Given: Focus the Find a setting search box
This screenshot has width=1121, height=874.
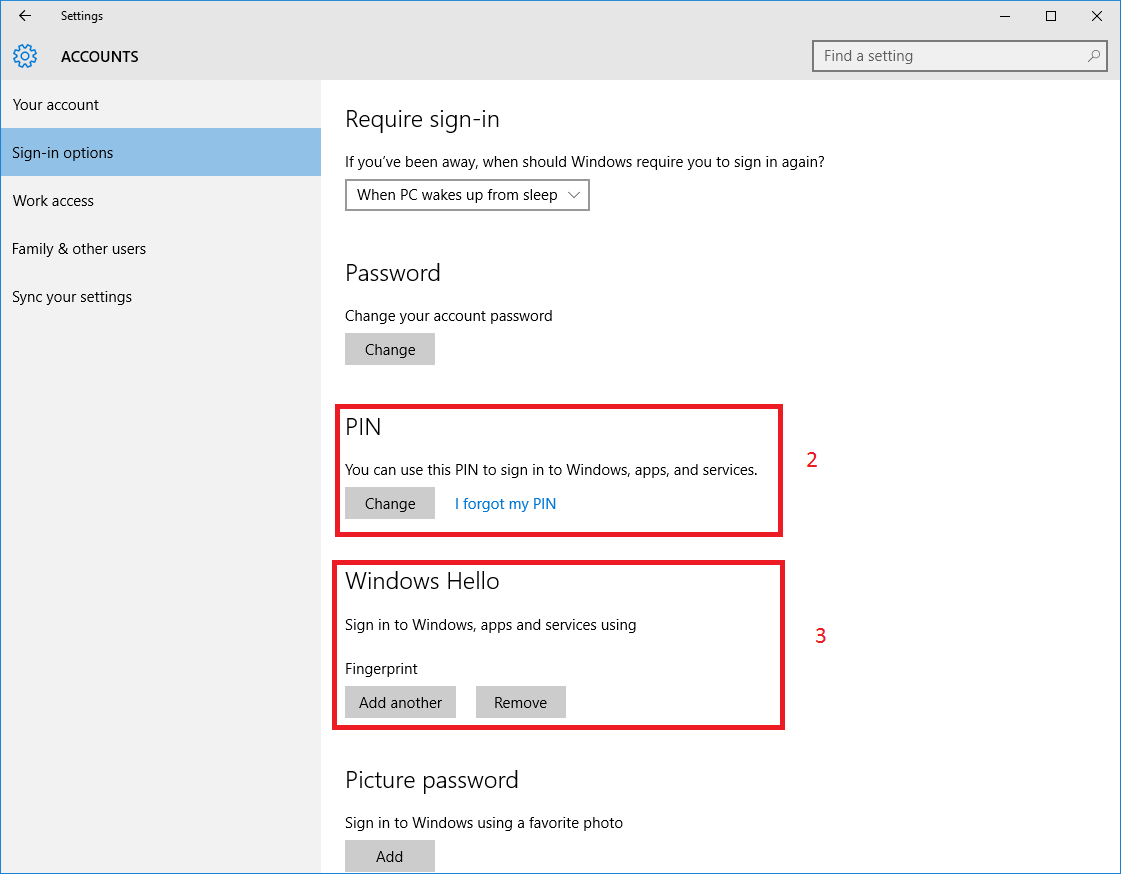Looking at the screenshot, I should coord(959,56).
